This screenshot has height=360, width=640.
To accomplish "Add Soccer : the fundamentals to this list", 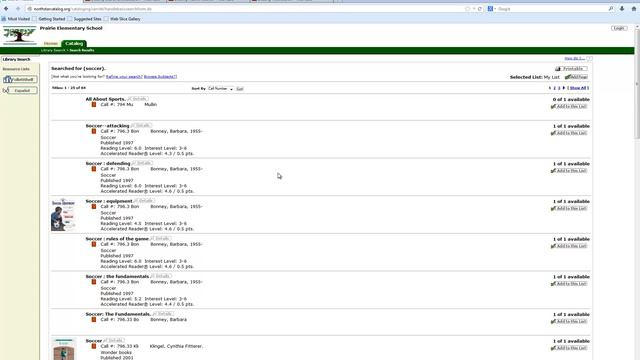I will (x=569, y=284).
